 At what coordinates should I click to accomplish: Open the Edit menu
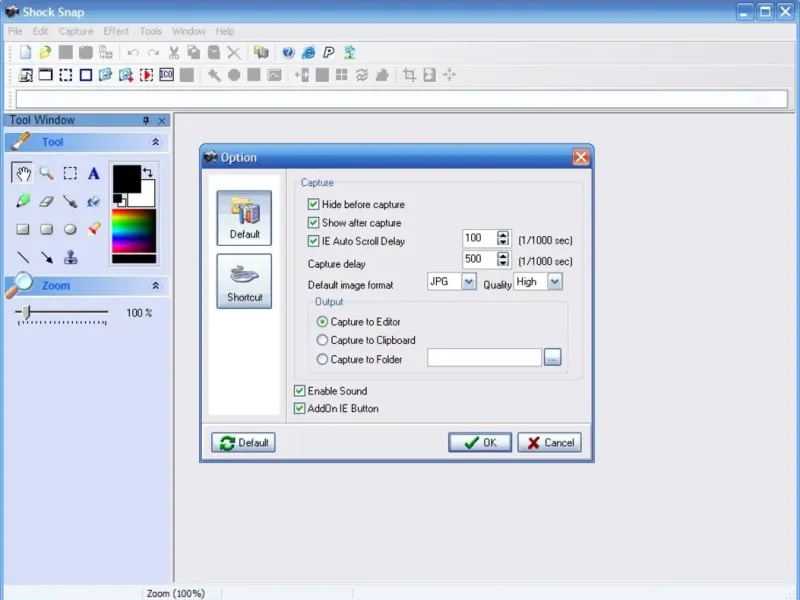(40, 31)
